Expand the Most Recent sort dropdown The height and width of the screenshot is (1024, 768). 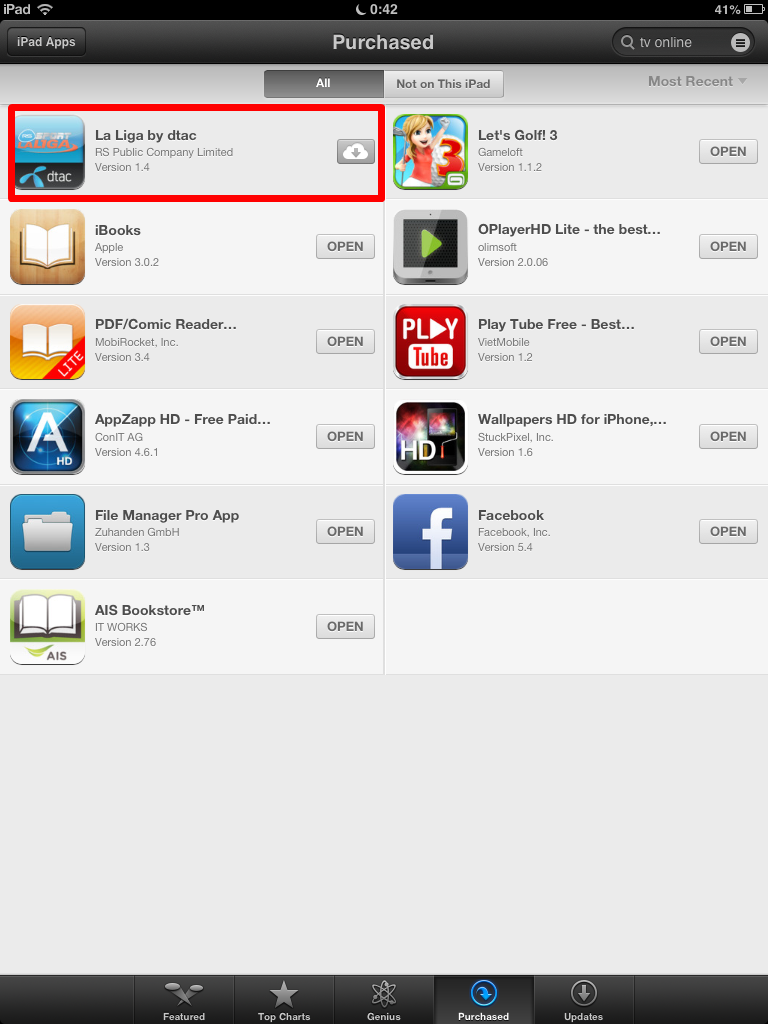click(x=697, y=82)
